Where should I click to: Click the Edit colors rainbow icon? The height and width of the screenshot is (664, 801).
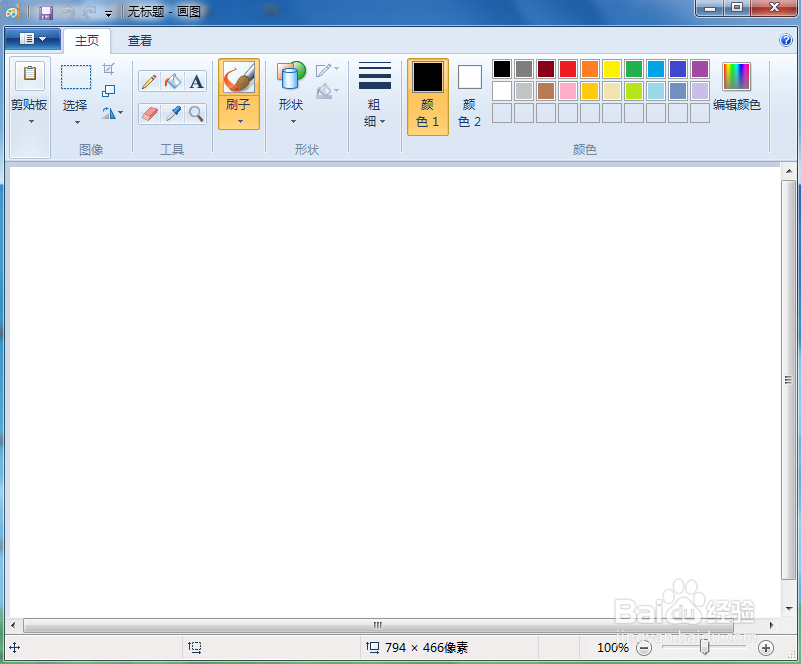[736, 77]
